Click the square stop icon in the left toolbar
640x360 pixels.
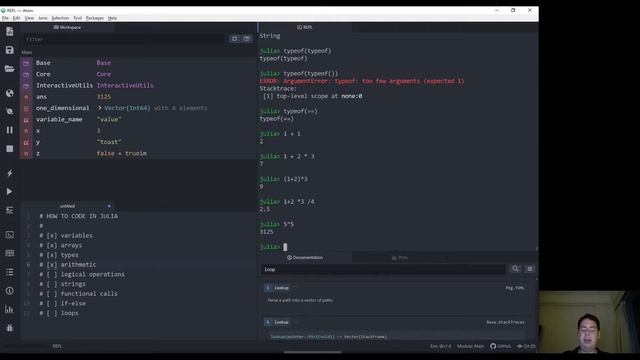pos(9,149)
